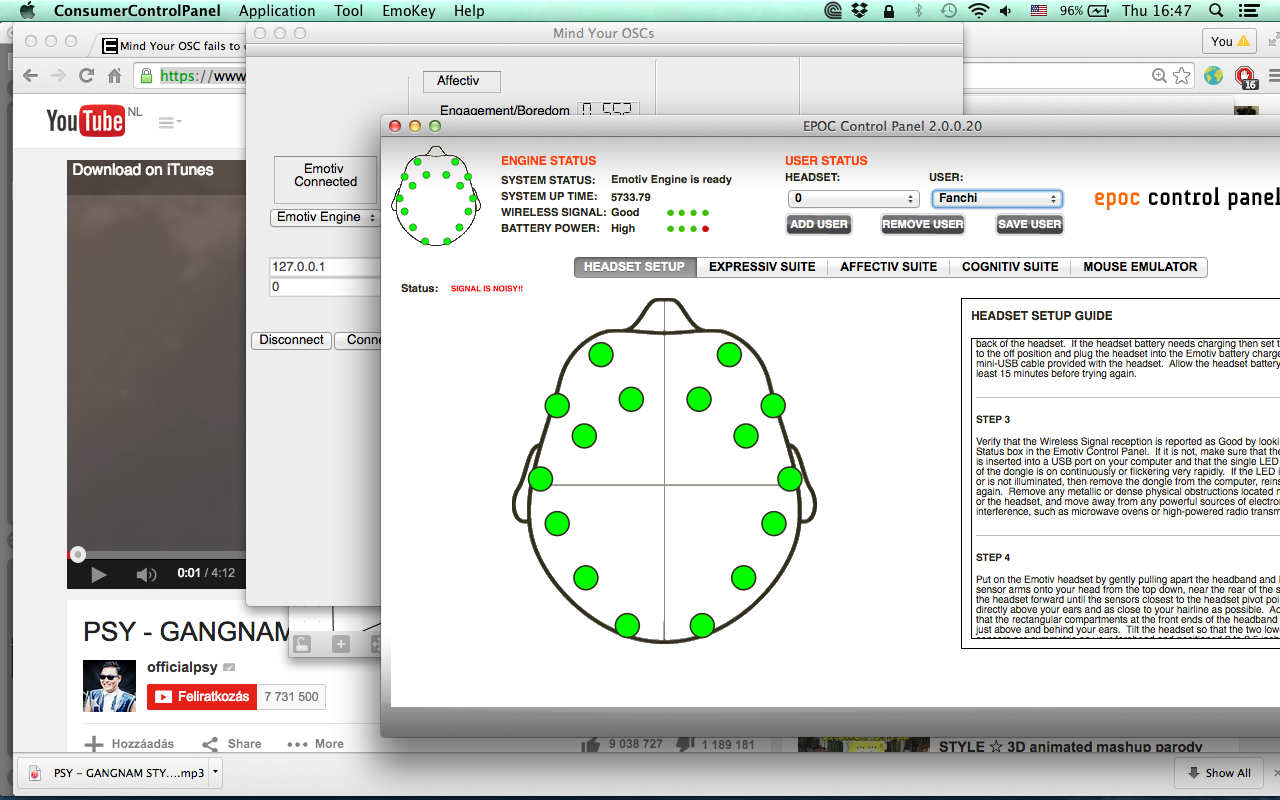Click the globe extension icon in Chrome

1213,76
